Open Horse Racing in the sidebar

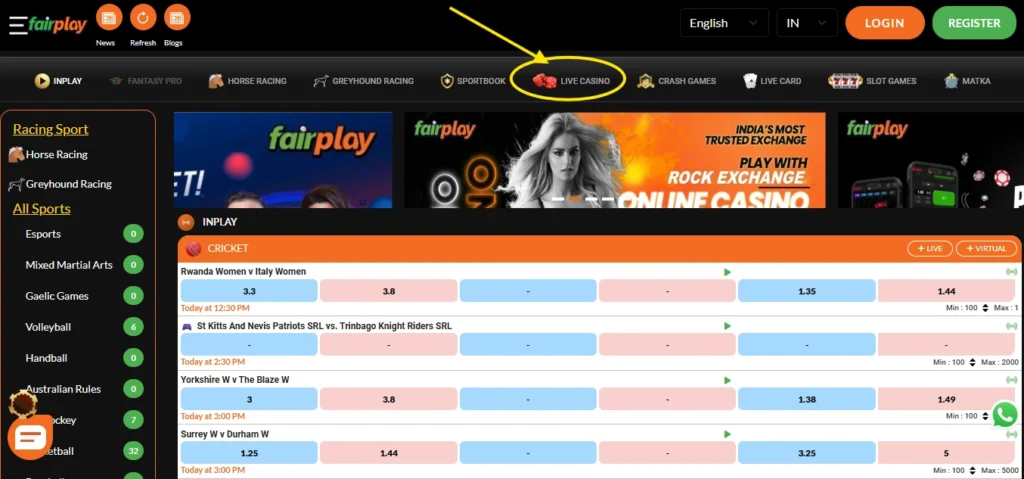[x=48, y=155]
